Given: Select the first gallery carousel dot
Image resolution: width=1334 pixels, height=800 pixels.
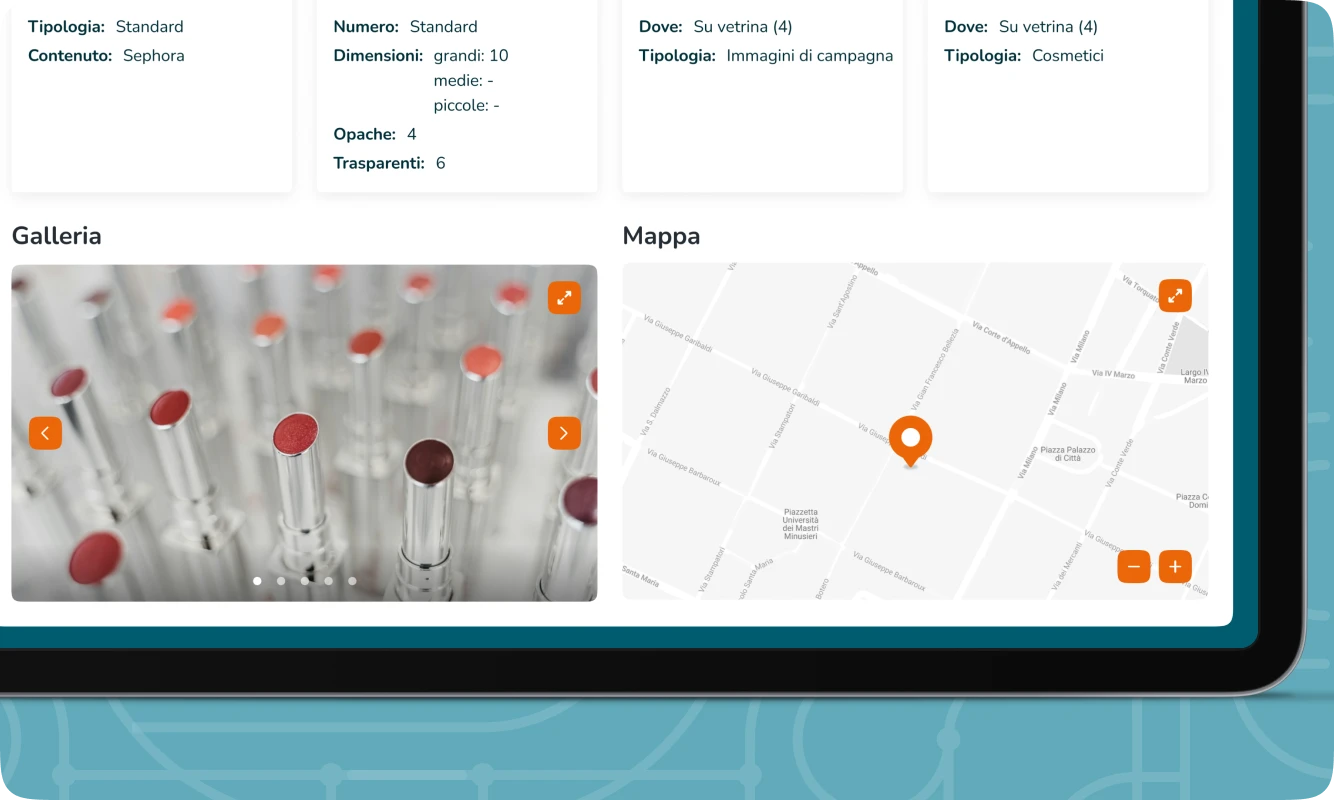Looking at the screenshot, I should point(257,581).
